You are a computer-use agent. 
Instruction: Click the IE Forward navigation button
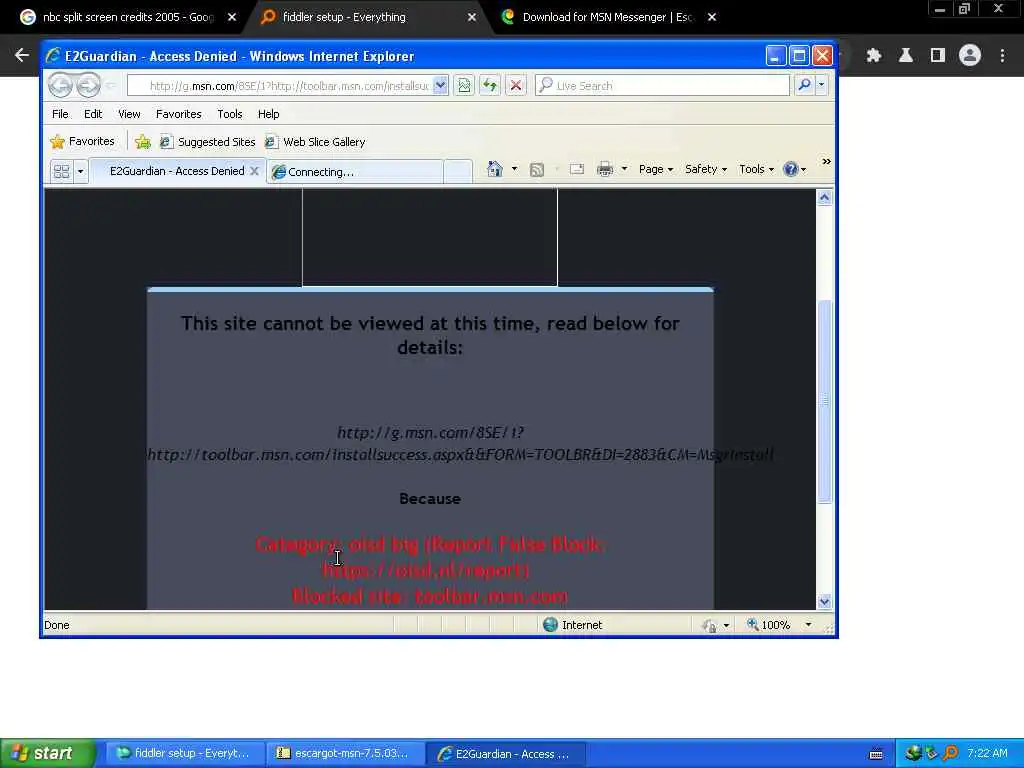tap(89, 85)
